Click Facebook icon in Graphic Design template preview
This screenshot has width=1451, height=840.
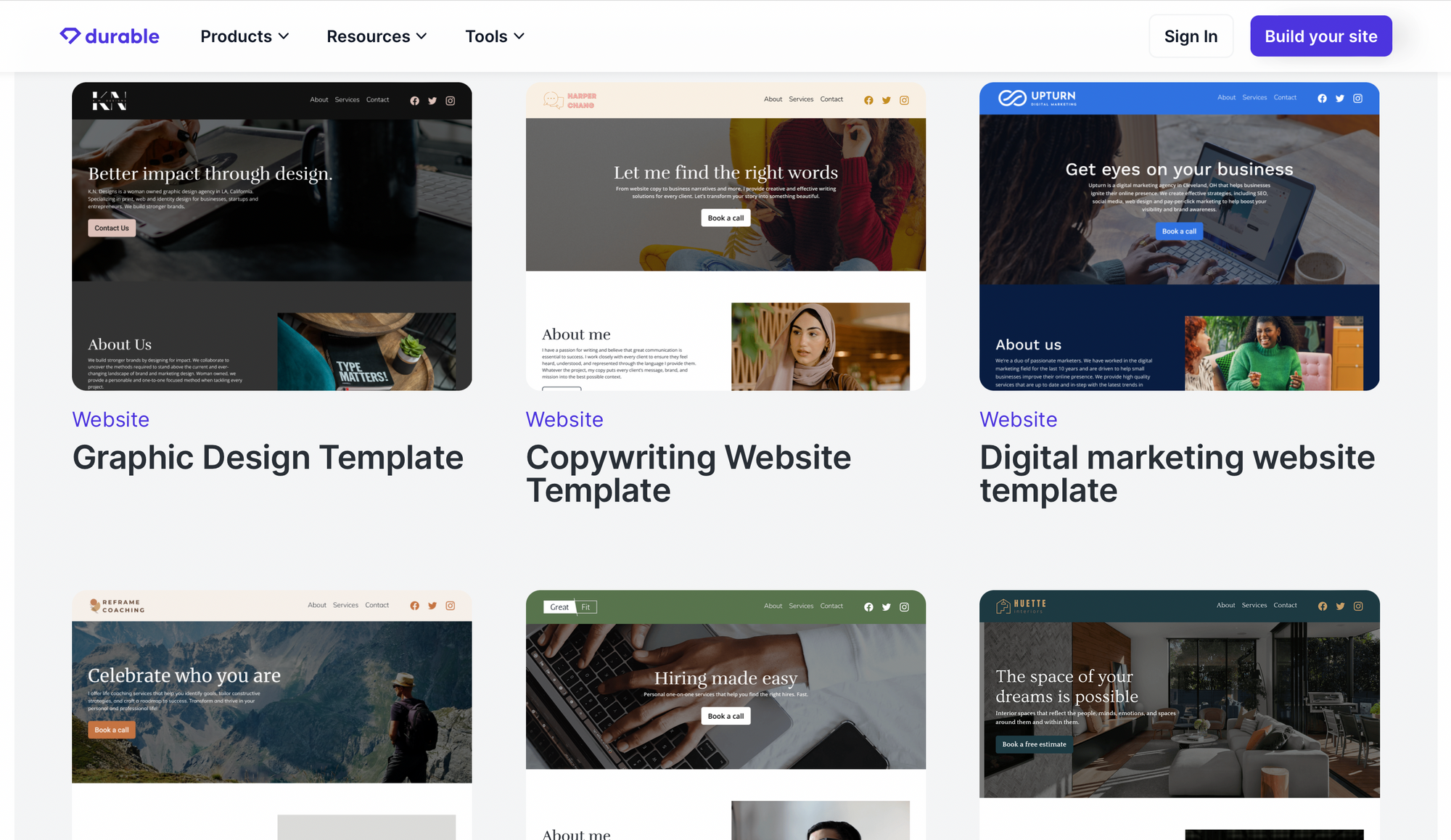point(414,101)
